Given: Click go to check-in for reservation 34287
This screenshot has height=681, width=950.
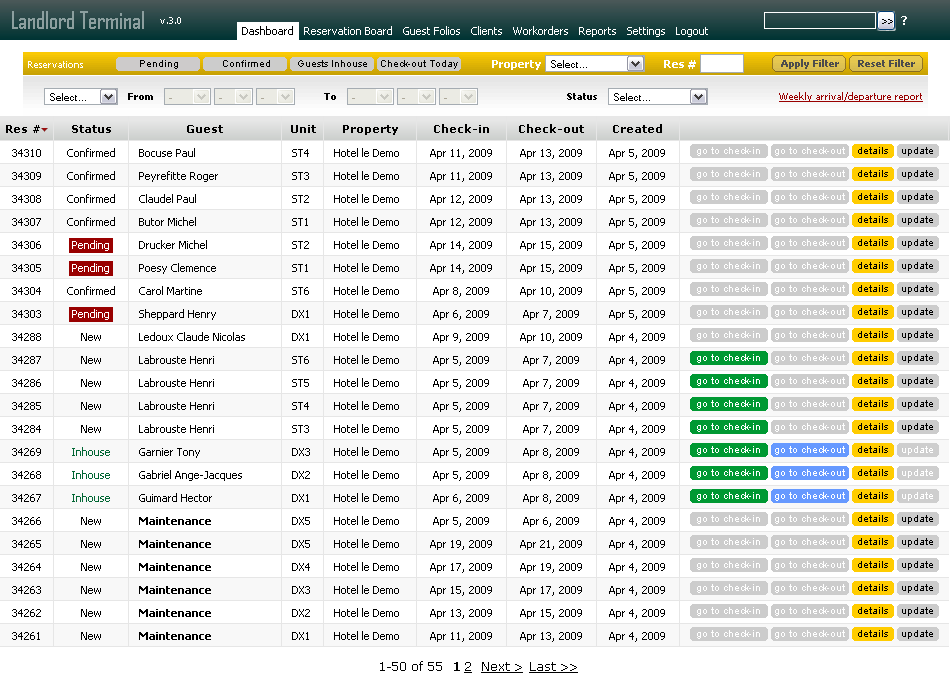Looking at the screenshot, I should [x=728, y=358].
